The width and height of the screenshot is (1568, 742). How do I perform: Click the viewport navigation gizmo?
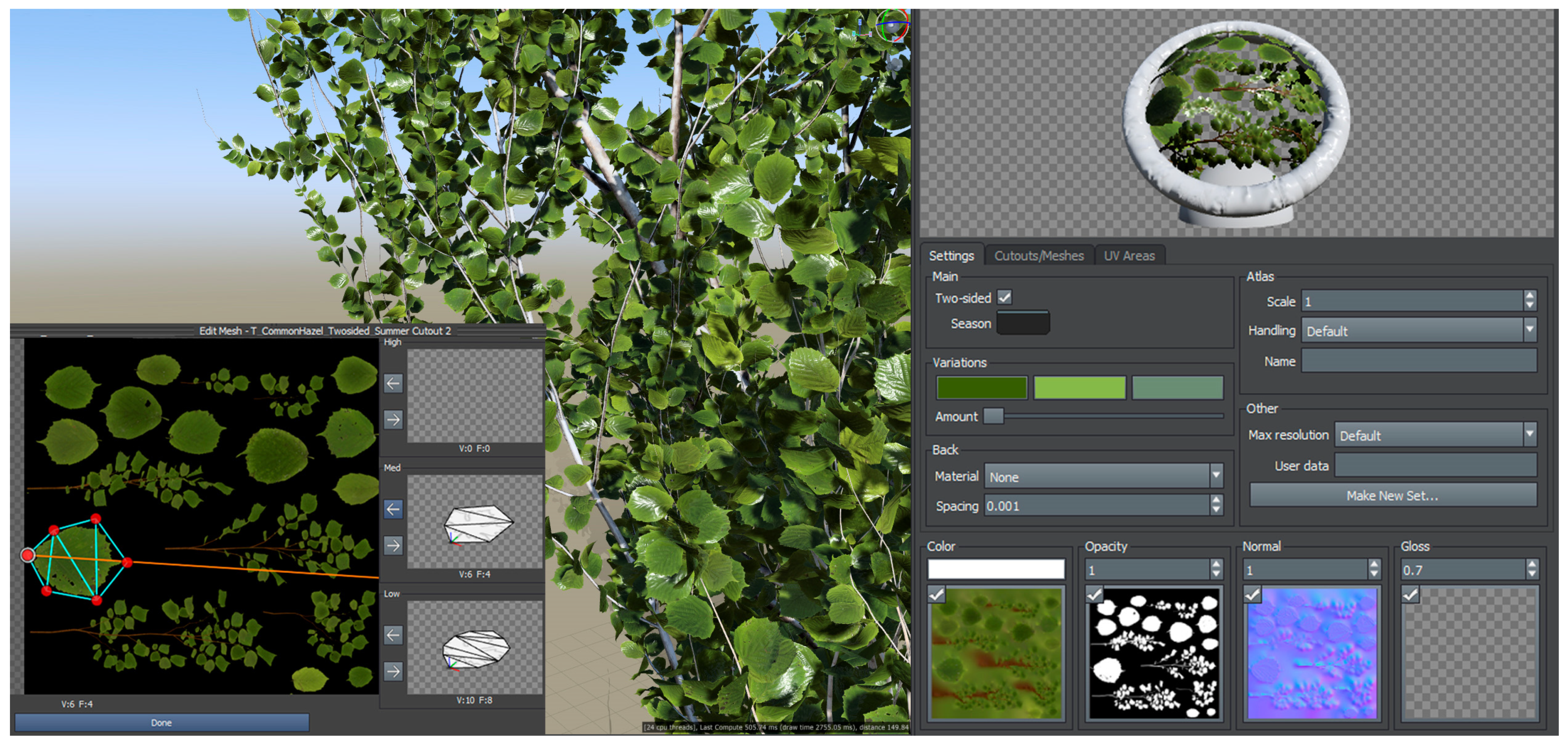coord(892,26)
